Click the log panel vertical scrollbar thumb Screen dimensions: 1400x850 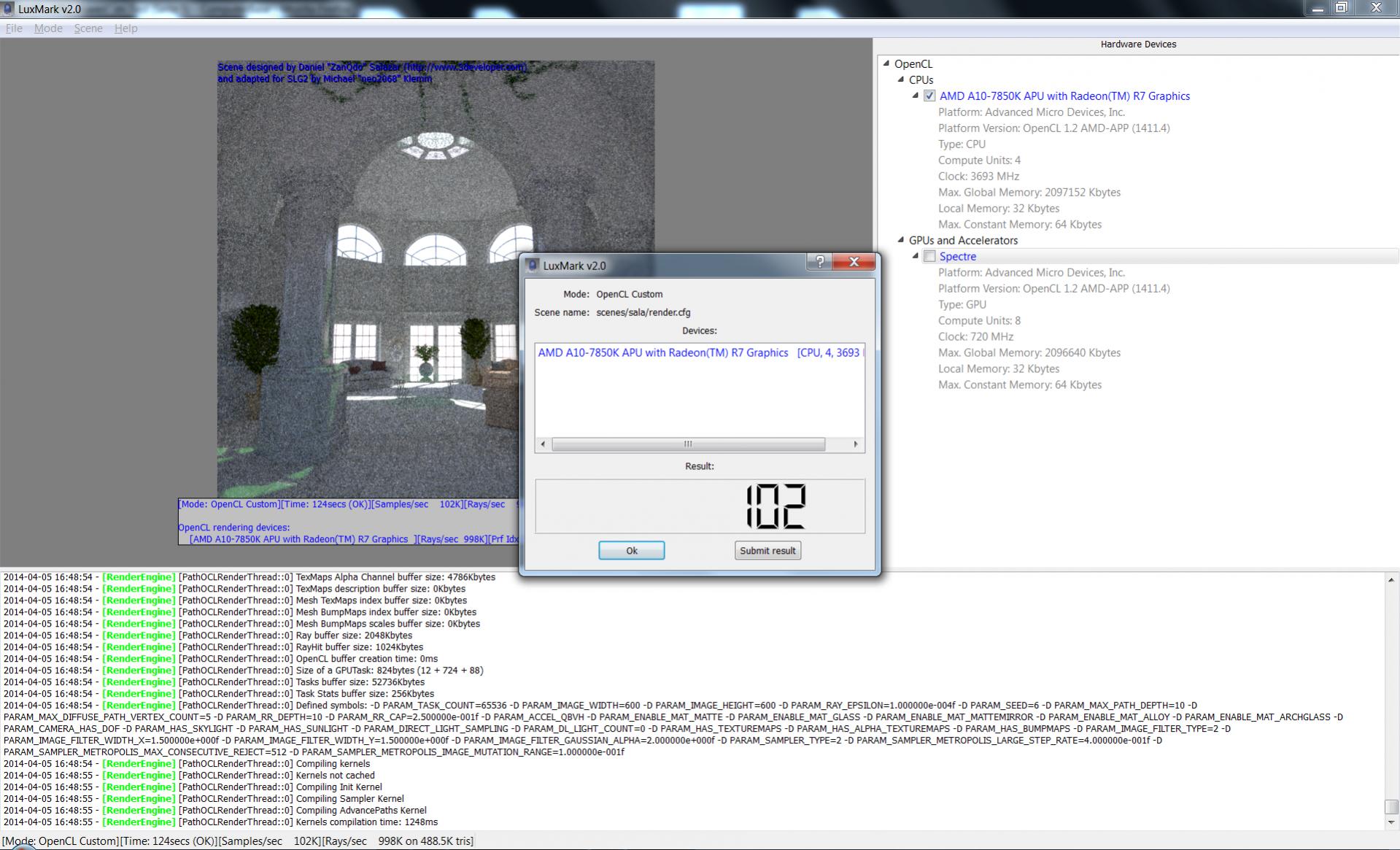click(x=1391, y=807)
